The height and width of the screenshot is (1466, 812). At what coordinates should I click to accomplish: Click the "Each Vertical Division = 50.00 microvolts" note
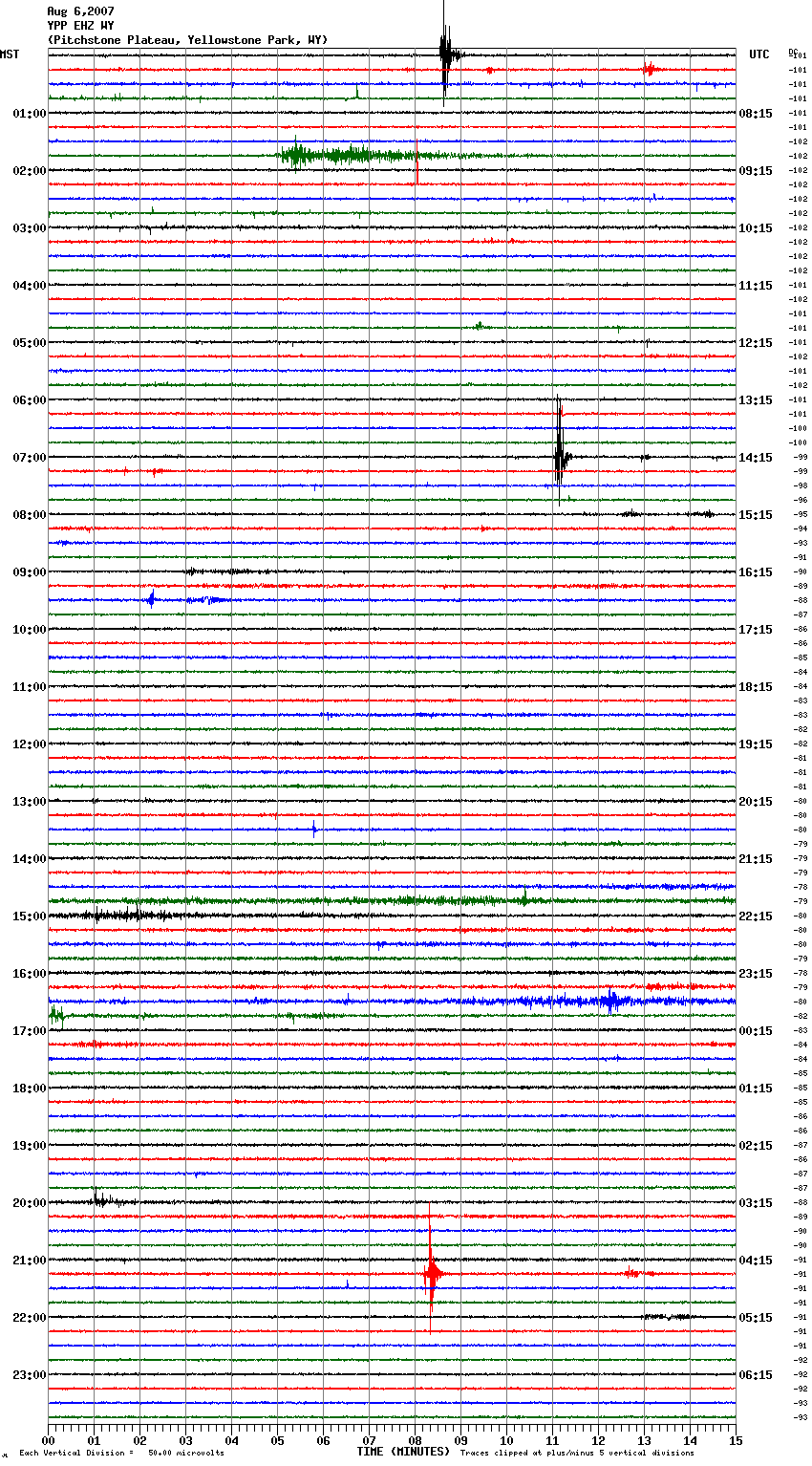coord(121,1453)
